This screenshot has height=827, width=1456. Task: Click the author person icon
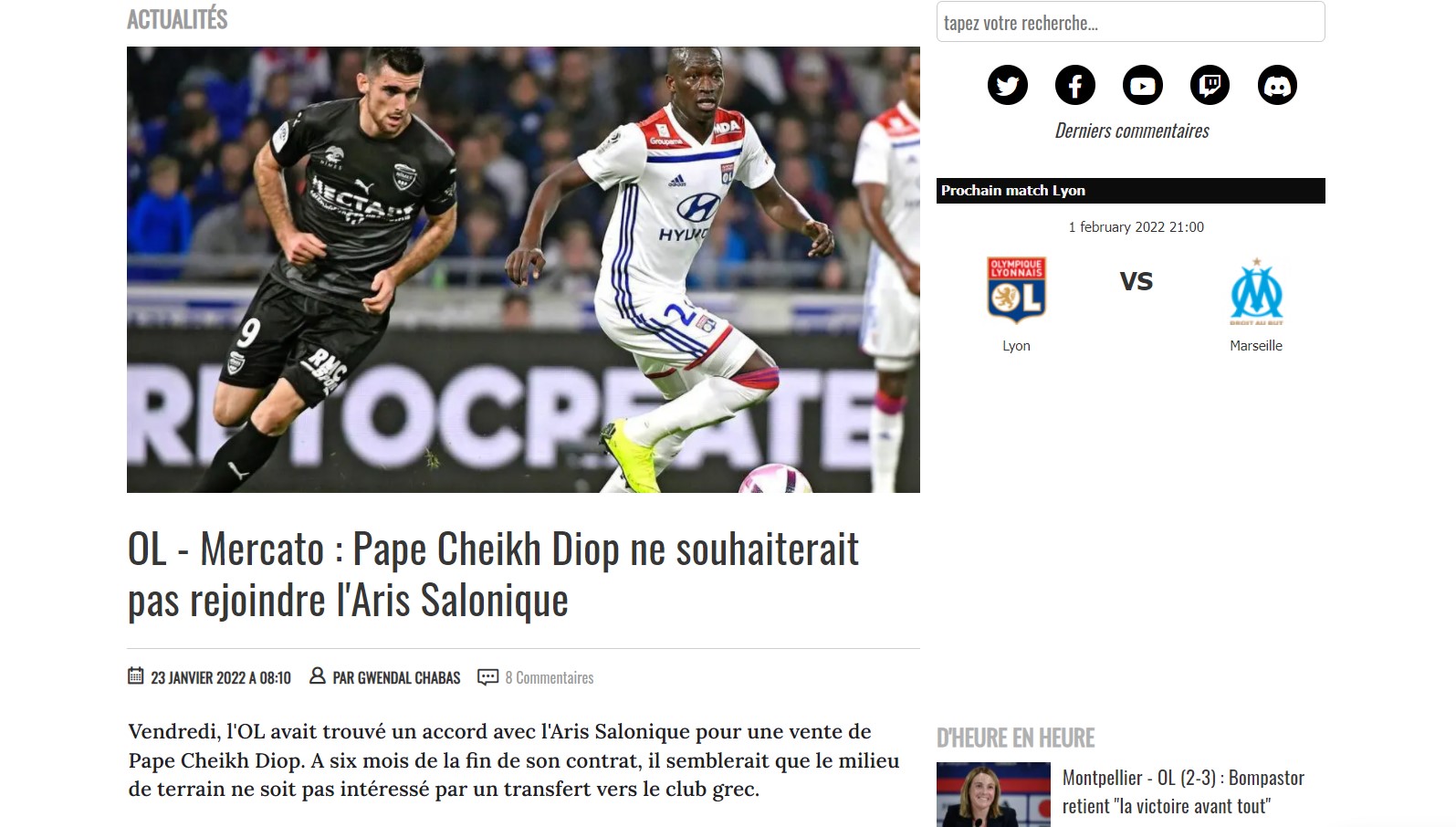tap(318, 675)
